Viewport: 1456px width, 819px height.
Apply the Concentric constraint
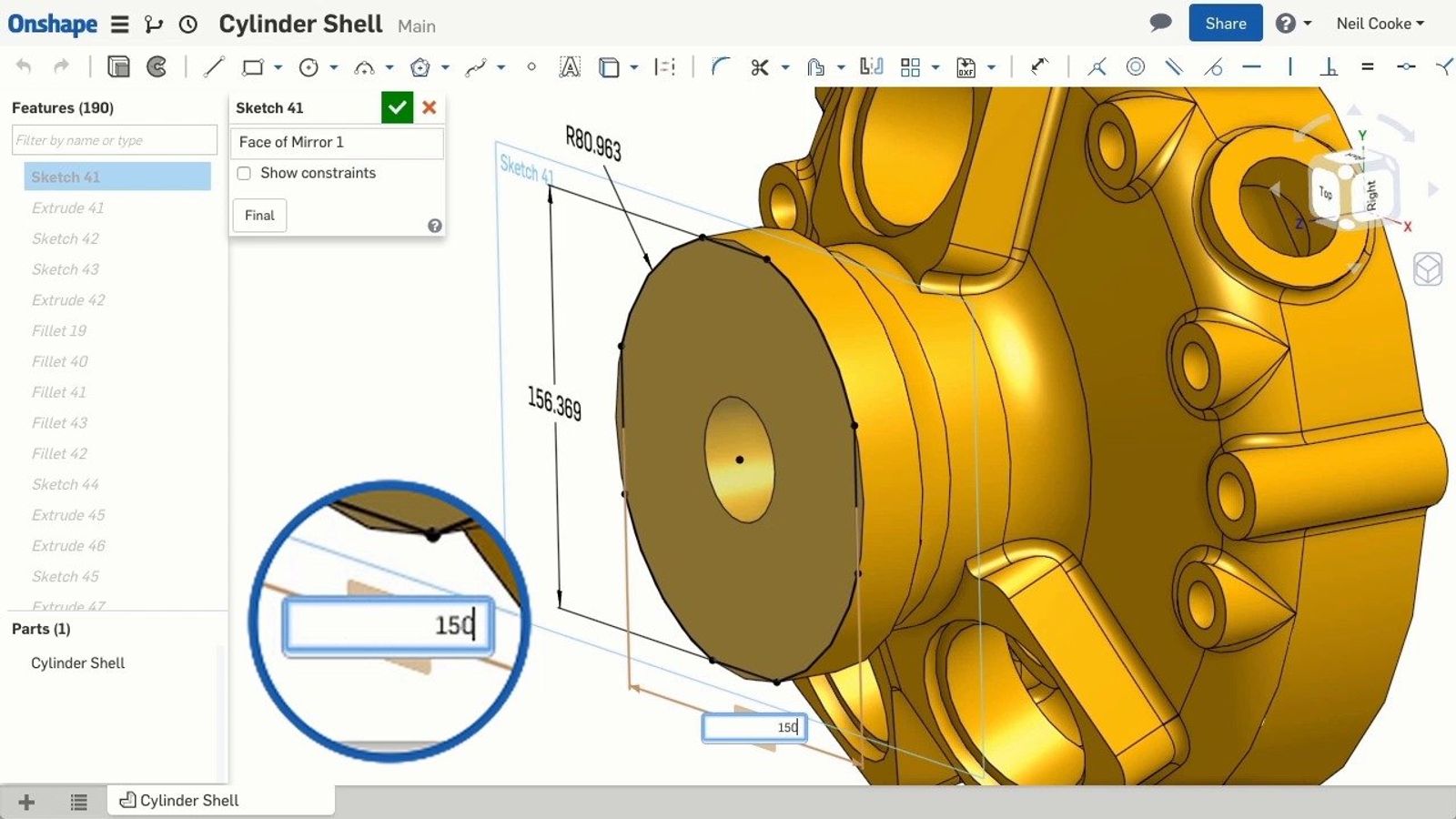1136,67
